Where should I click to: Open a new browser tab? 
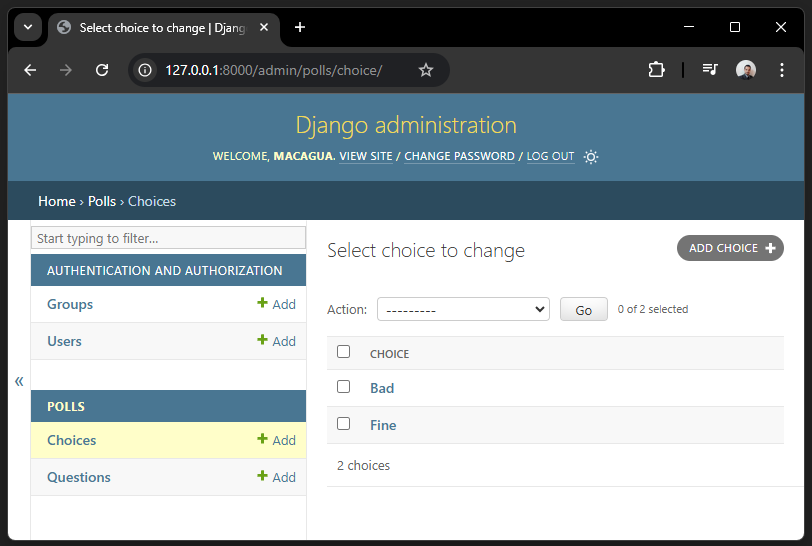[x=300, y=27]
